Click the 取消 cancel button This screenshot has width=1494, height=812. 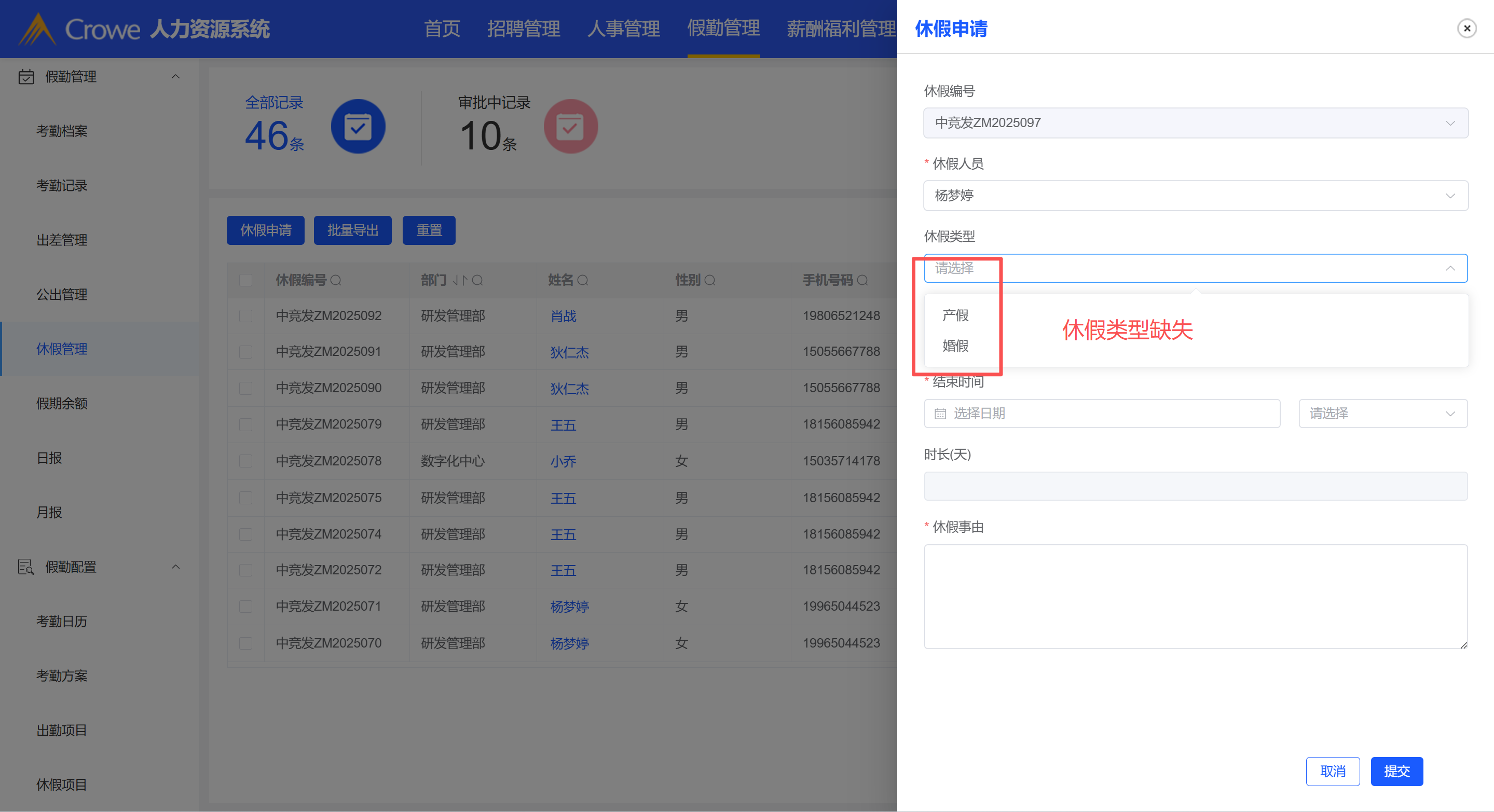point(1332,772)
